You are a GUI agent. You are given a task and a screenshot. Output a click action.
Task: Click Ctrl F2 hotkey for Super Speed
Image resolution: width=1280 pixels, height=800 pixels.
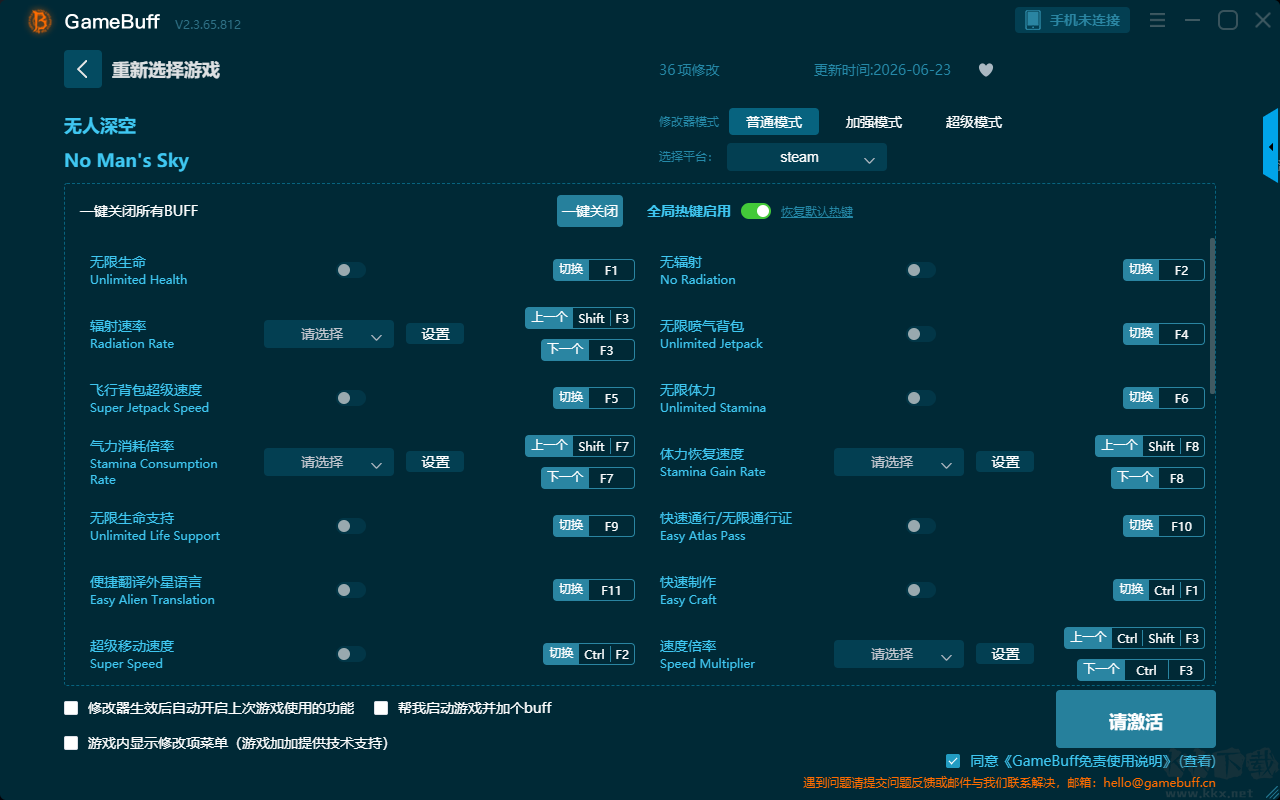pyautogui.click(x=589, y=654)
